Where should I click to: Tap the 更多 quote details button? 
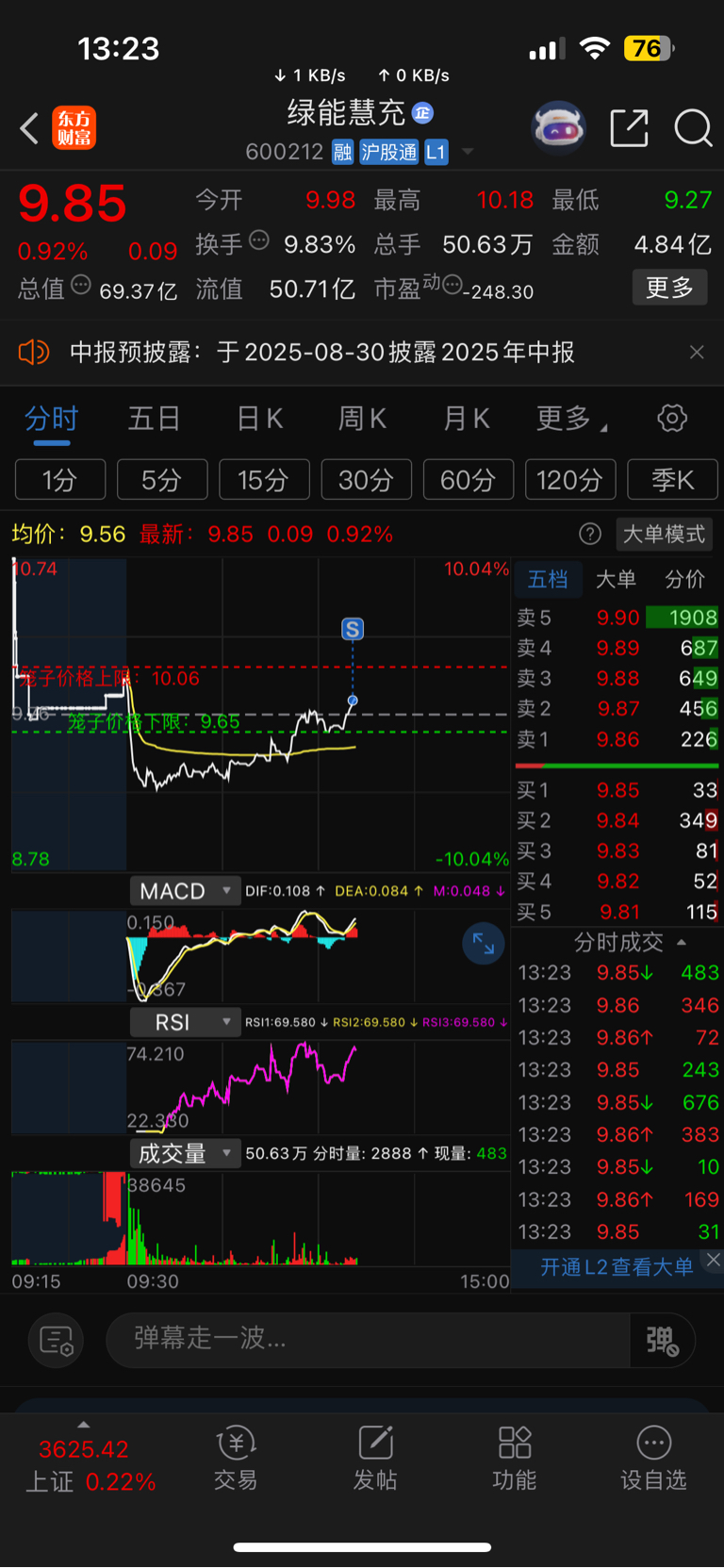(x=669, y=288)
